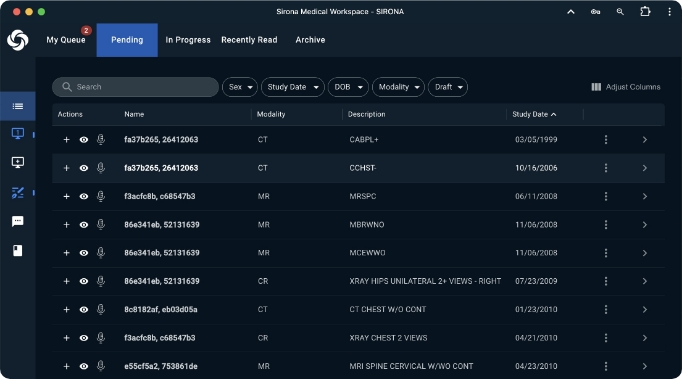Open the Archive tab
Screen dimensions: 682x379
310,40
